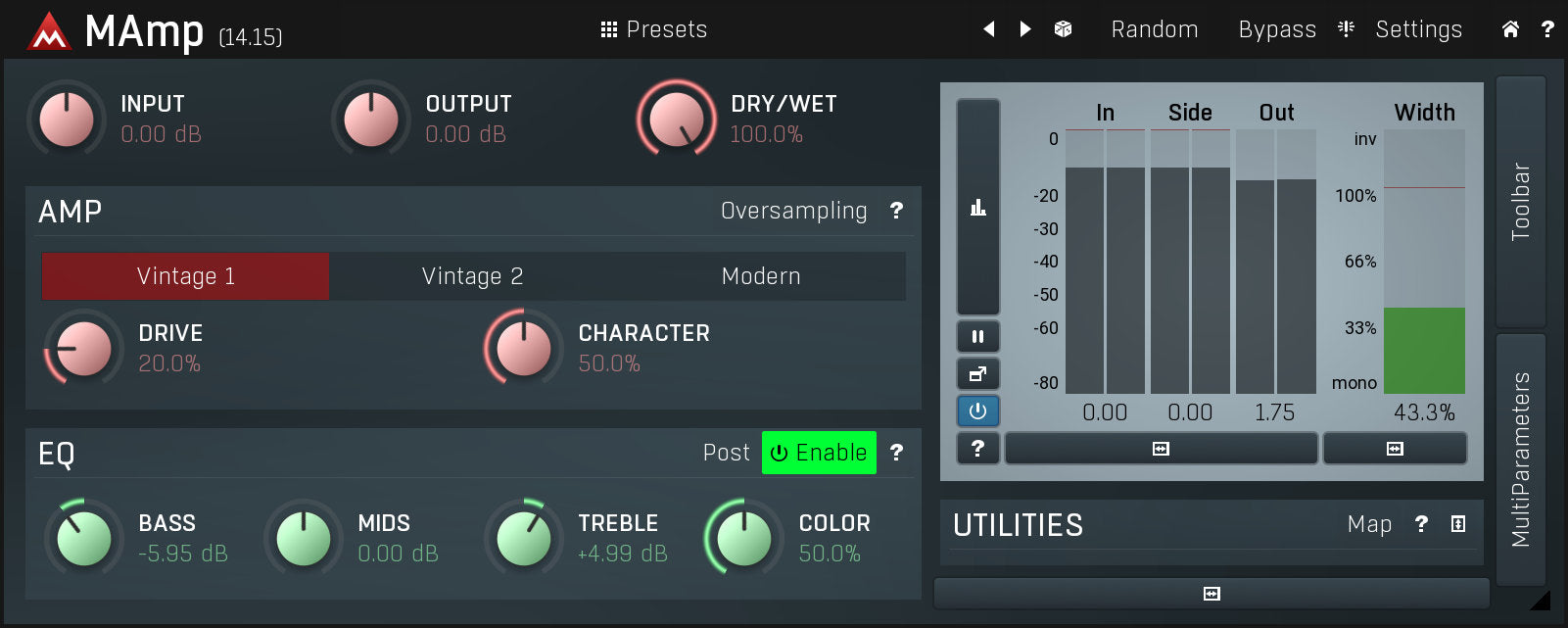
Task: Click the Random button
Action: click(x=1154, y=29)
